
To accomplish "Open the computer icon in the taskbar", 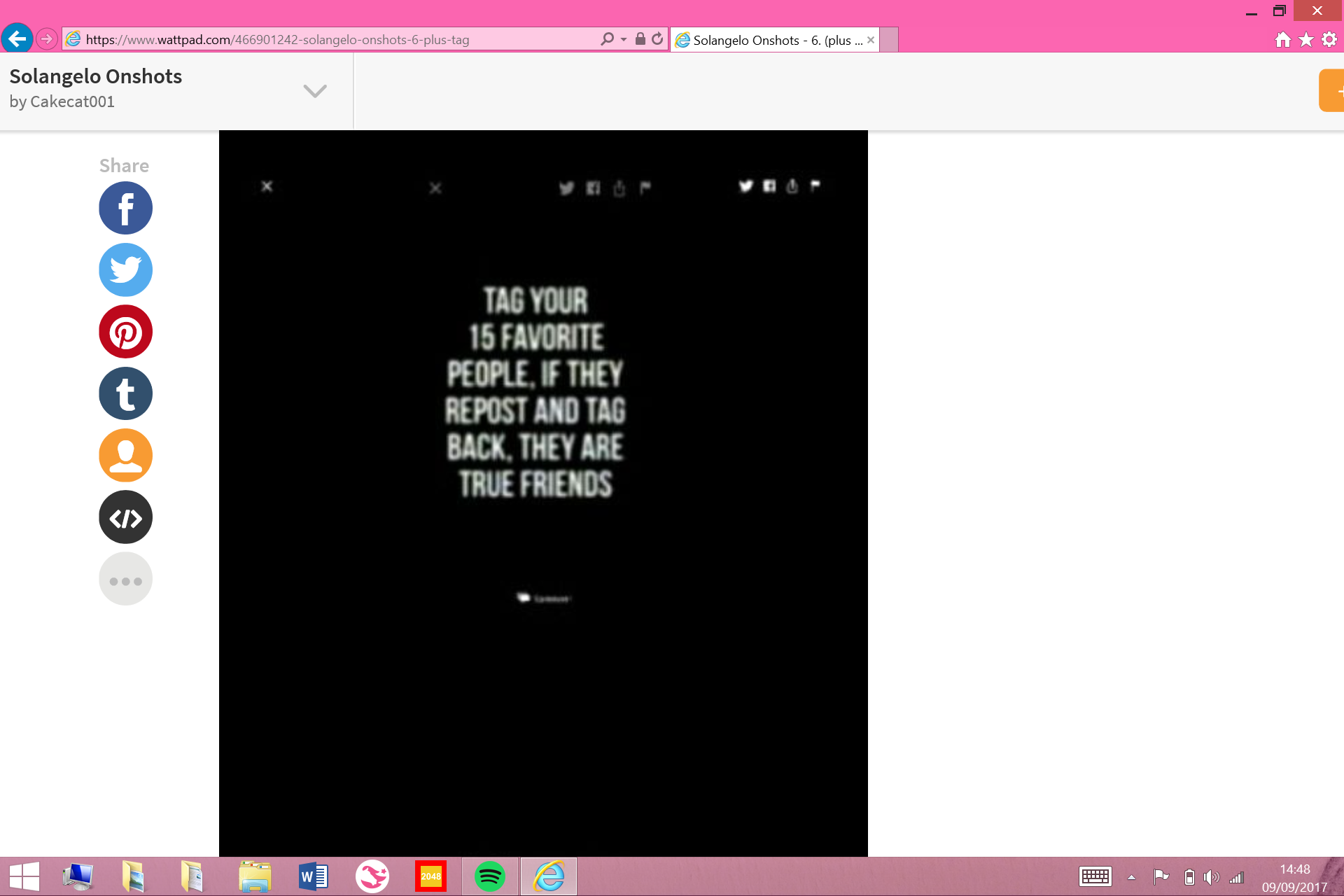I will pos(78,876).
